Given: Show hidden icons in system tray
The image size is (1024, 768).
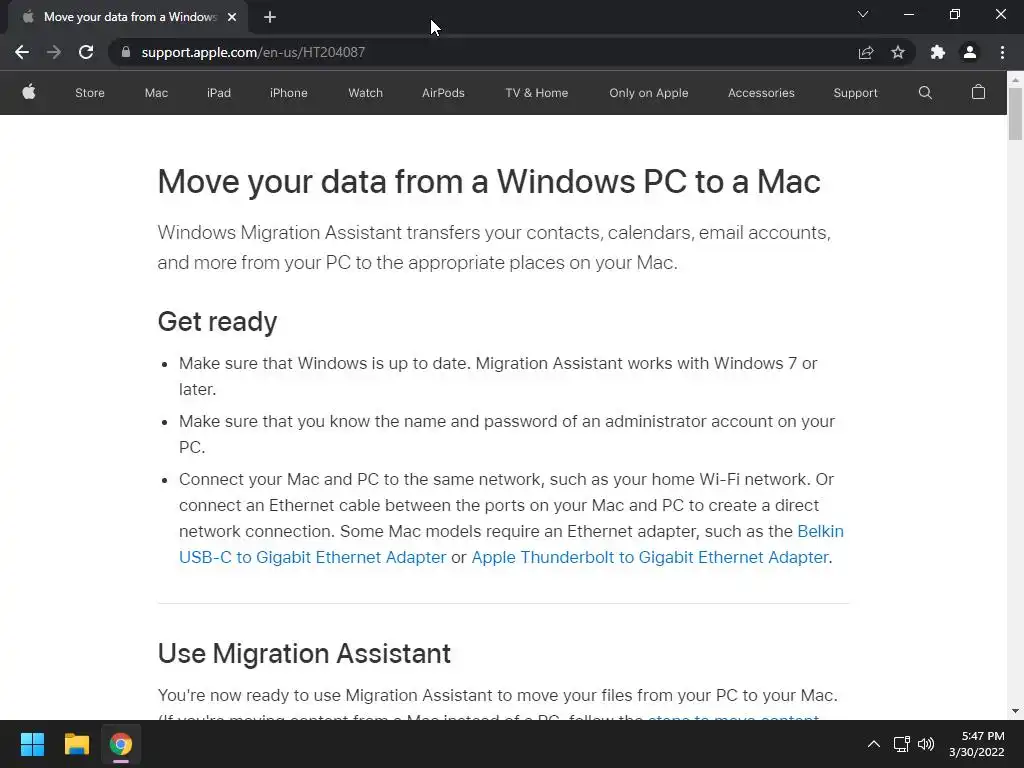Looking at the screenshot, I should 874,744.
